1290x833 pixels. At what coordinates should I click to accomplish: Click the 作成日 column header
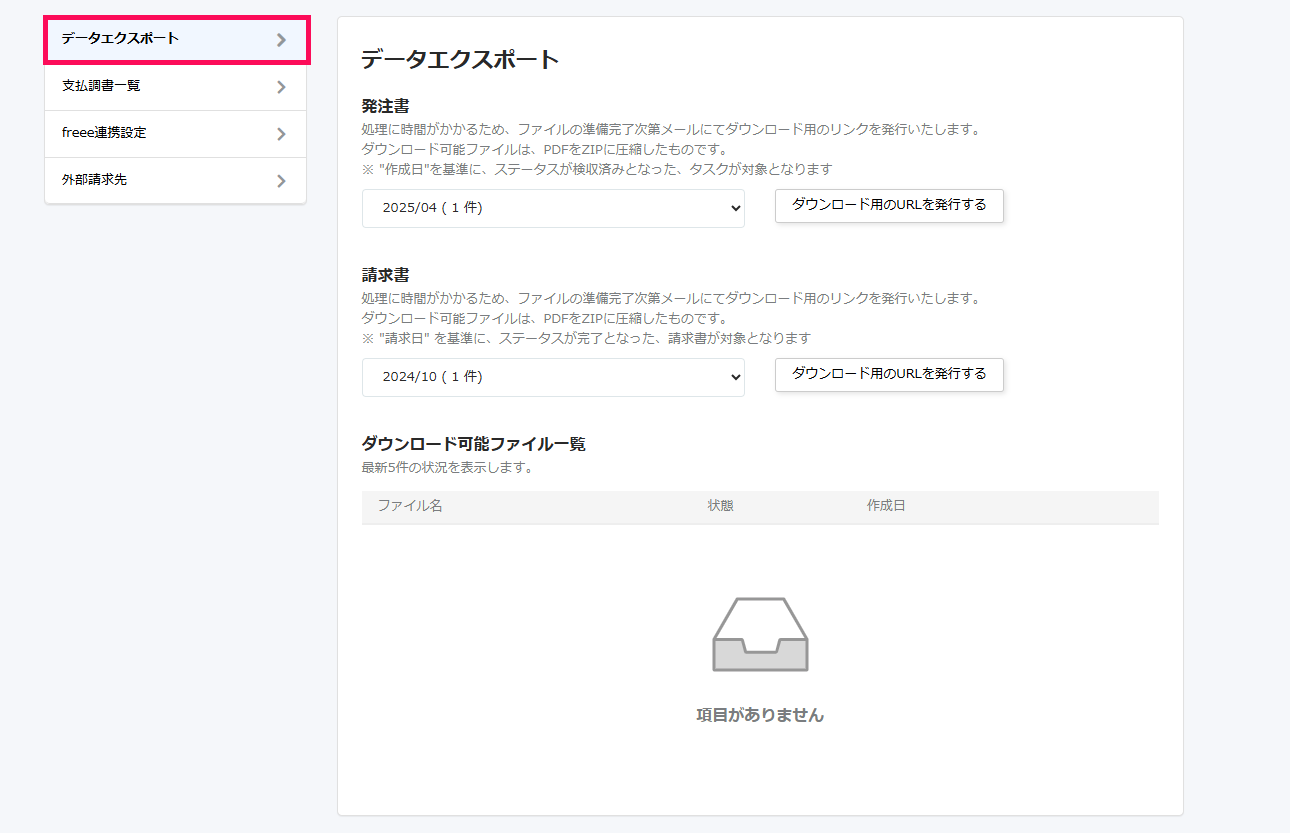(886, 505)
